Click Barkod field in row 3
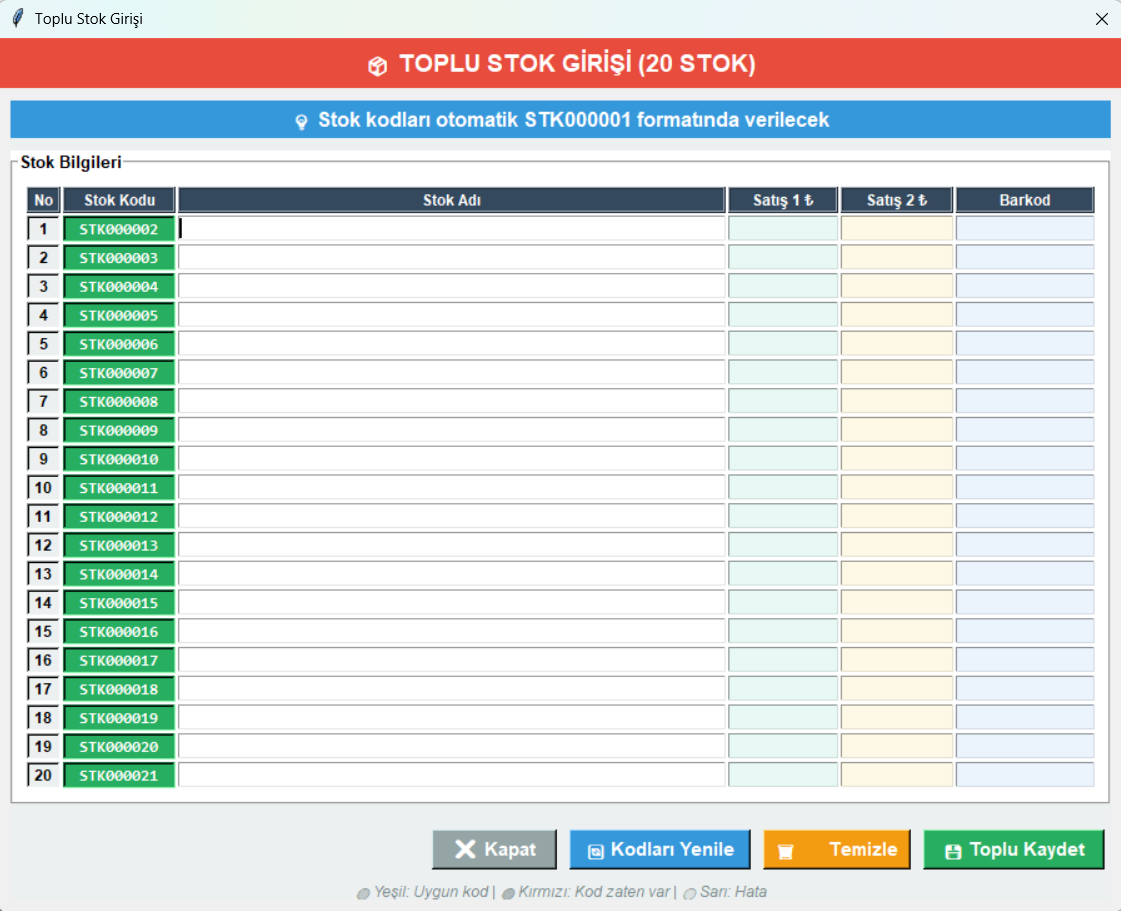 point(1024,287)
